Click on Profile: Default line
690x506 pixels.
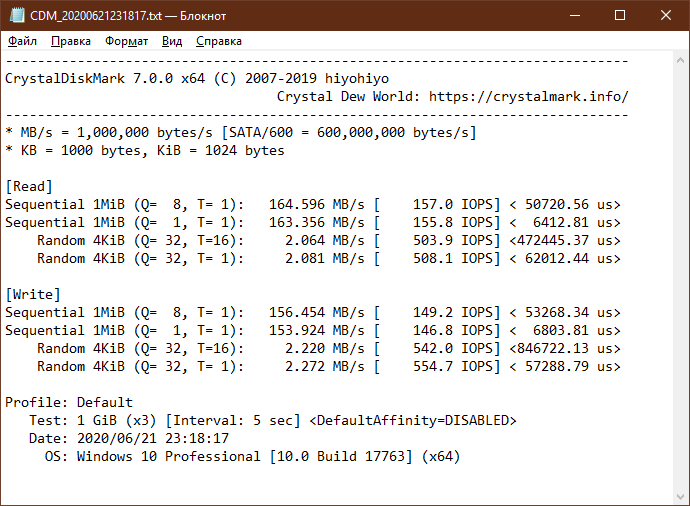point(69,402)
